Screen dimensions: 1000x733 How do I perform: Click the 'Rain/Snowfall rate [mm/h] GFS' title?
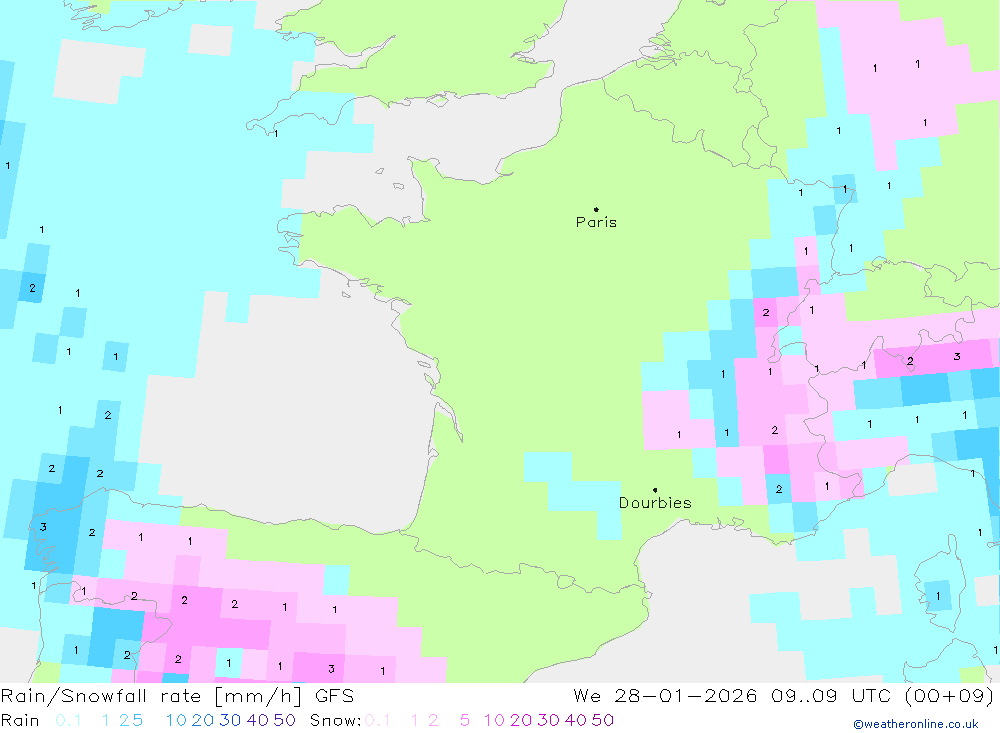tap(177, 696)
